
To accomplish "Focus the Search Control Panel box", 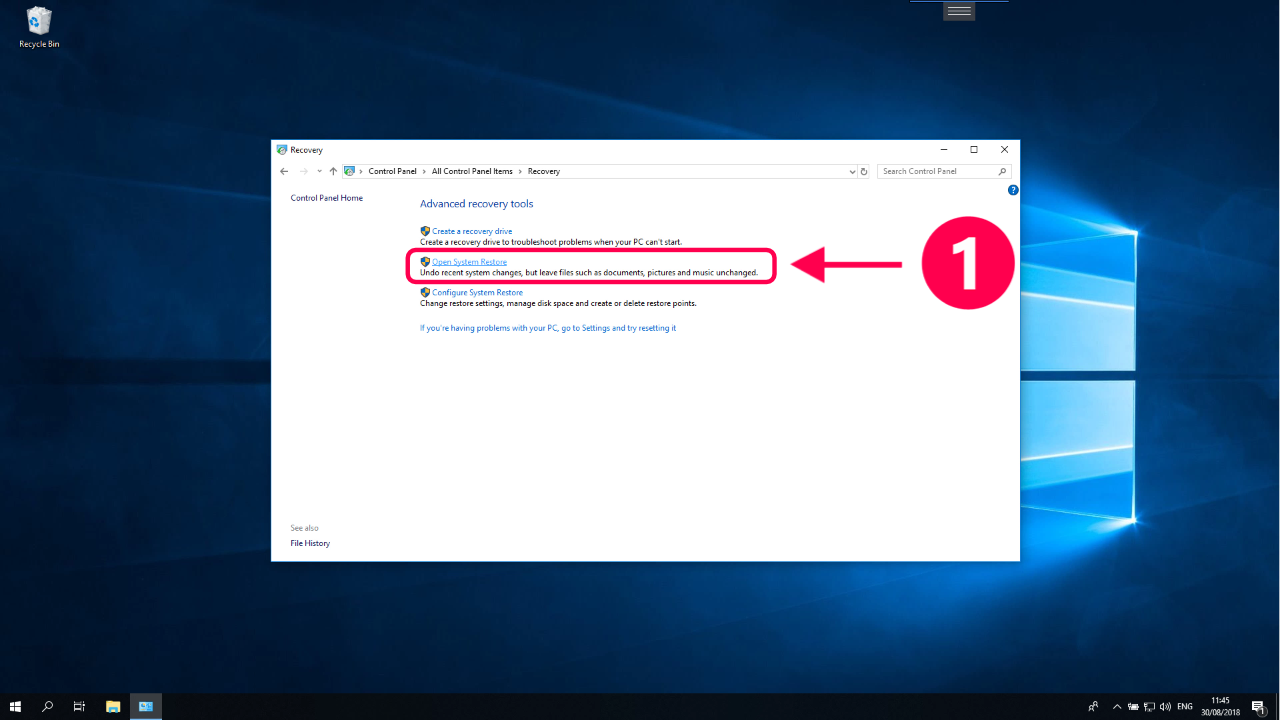I will point(944,171).
